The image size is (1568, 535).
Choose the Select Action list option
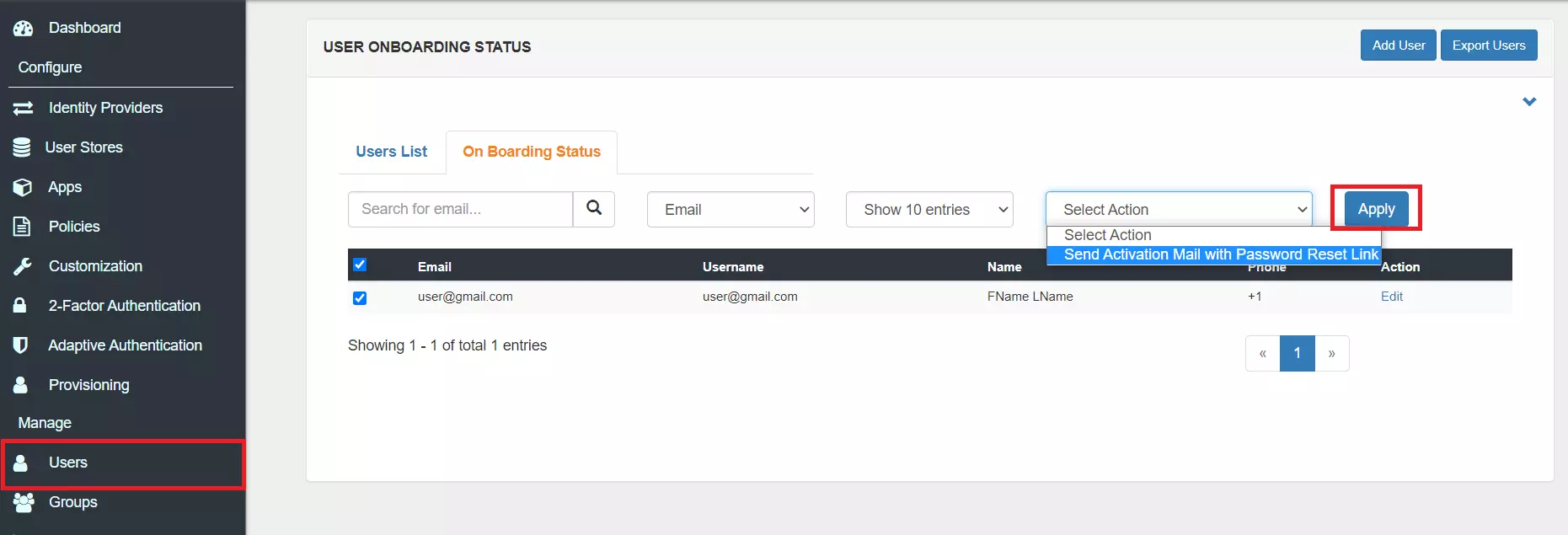1214,235
